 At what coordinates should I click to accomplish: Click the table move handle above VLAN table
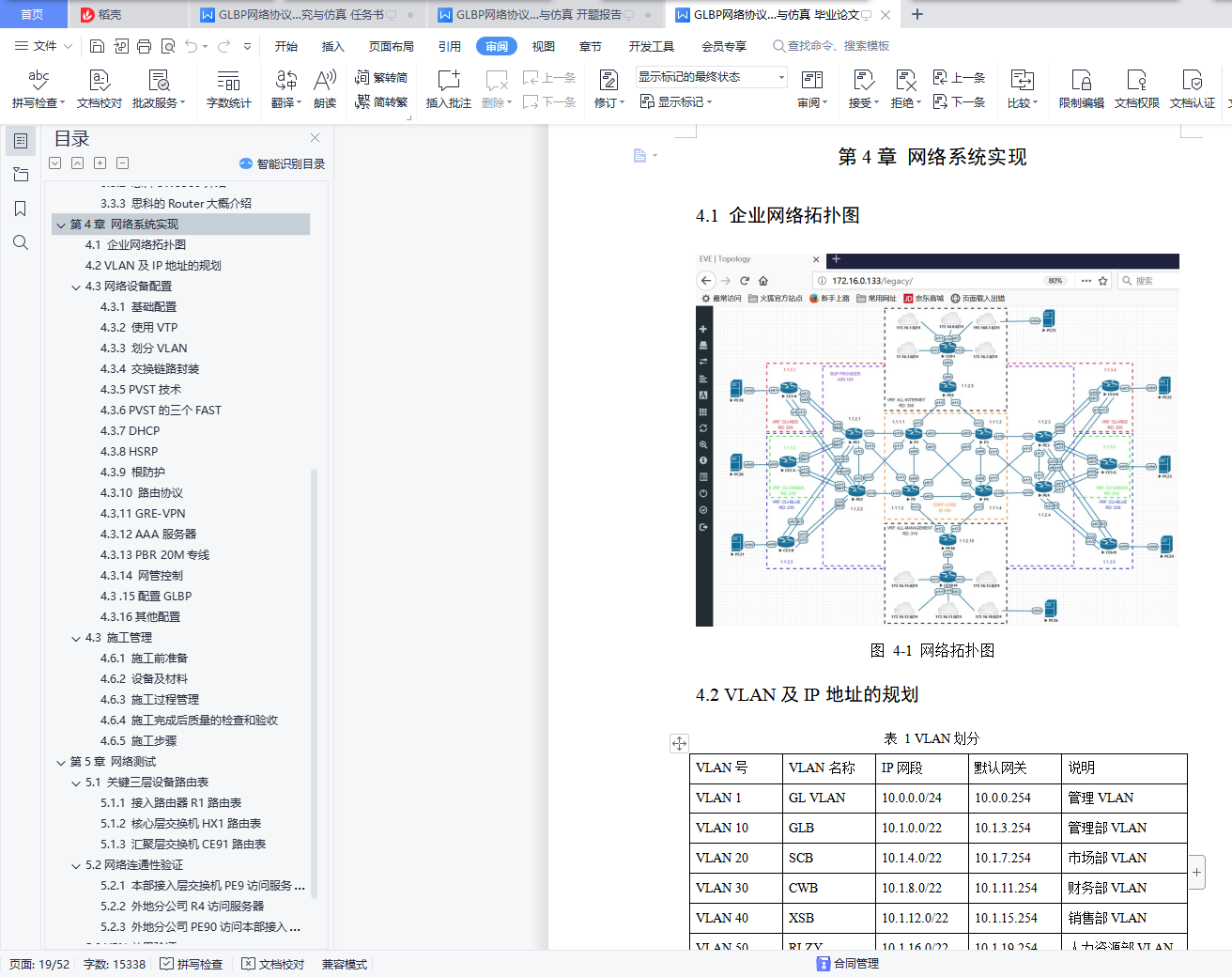click(679, 743)
